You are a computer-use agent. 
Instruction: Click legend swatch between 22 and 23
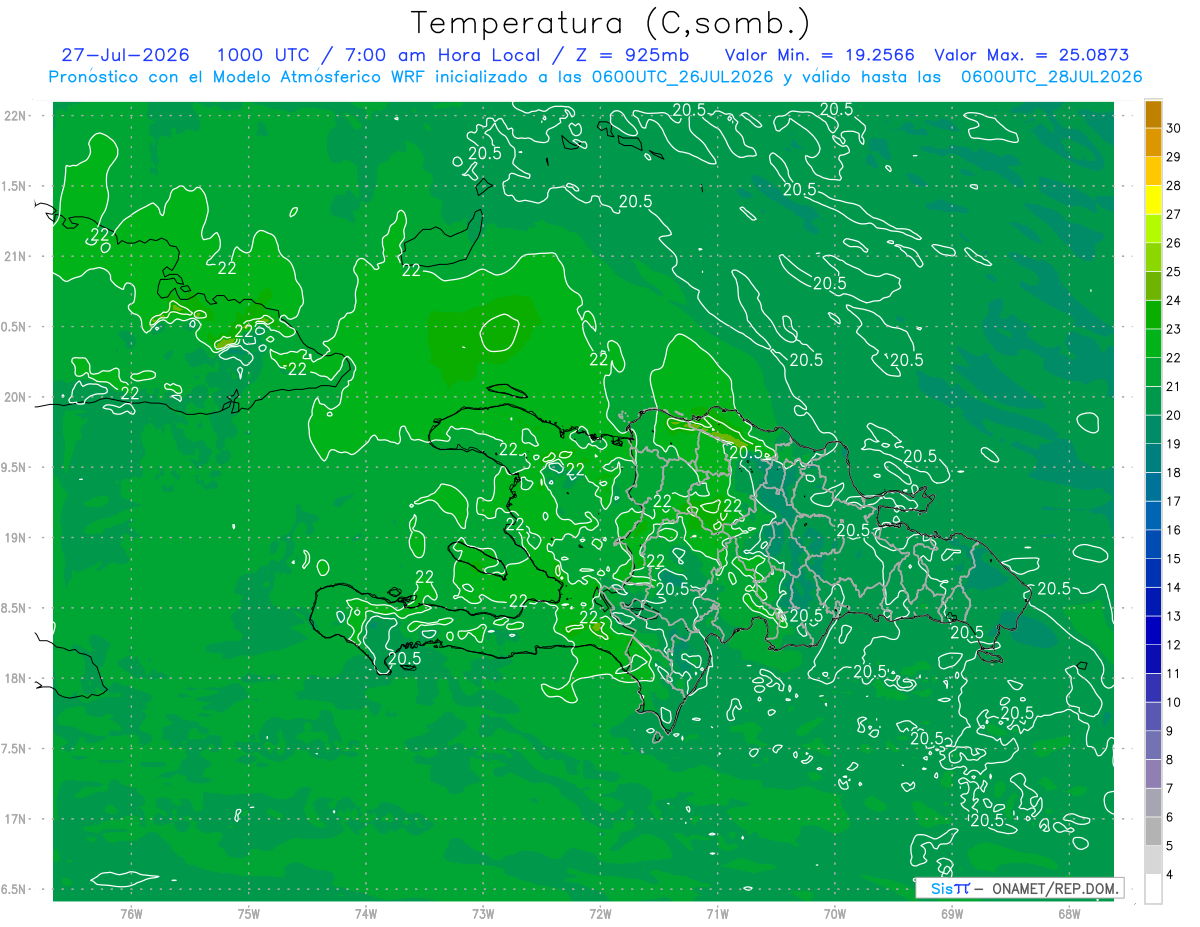[x=1153, y=344]
